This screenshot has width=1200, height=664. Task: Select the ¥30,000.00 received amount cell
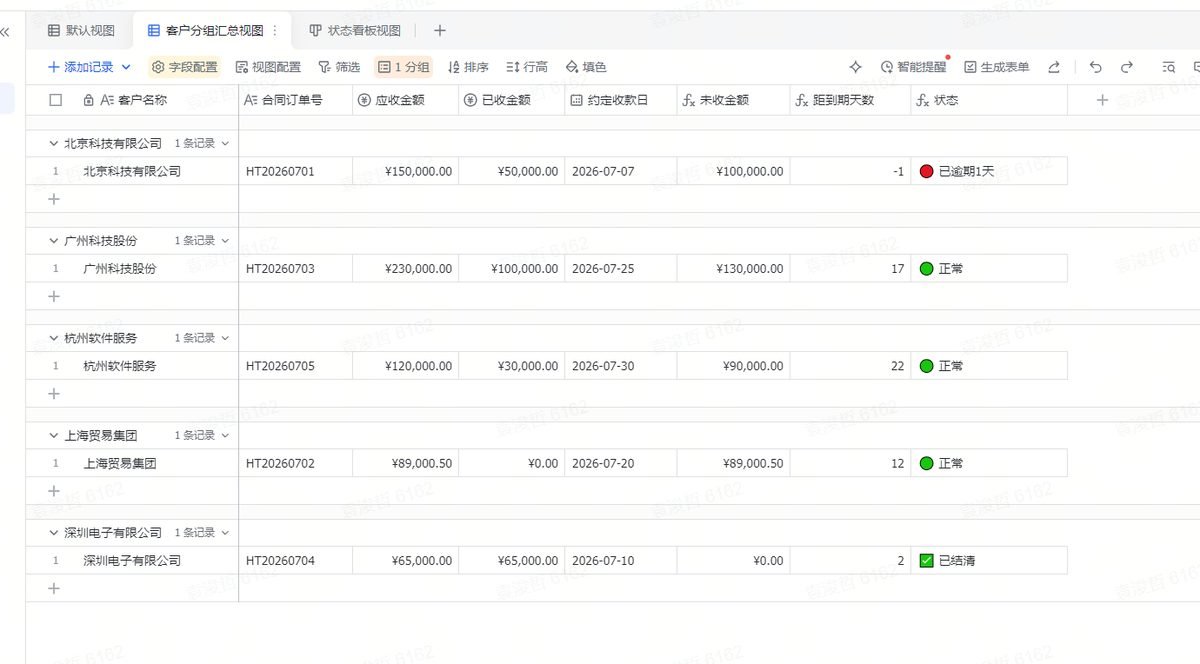[x=512, y=366]
